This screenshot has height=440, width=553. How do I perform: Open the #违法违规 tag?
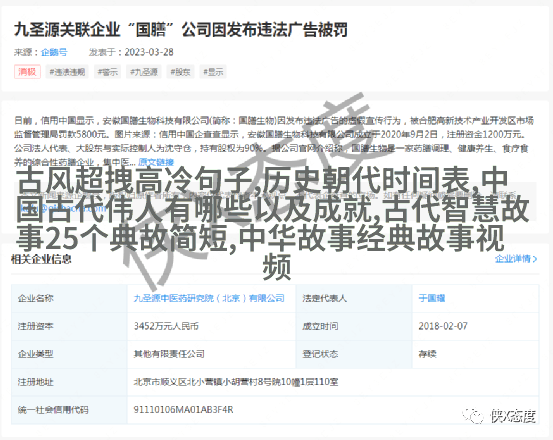click(67, 72)
